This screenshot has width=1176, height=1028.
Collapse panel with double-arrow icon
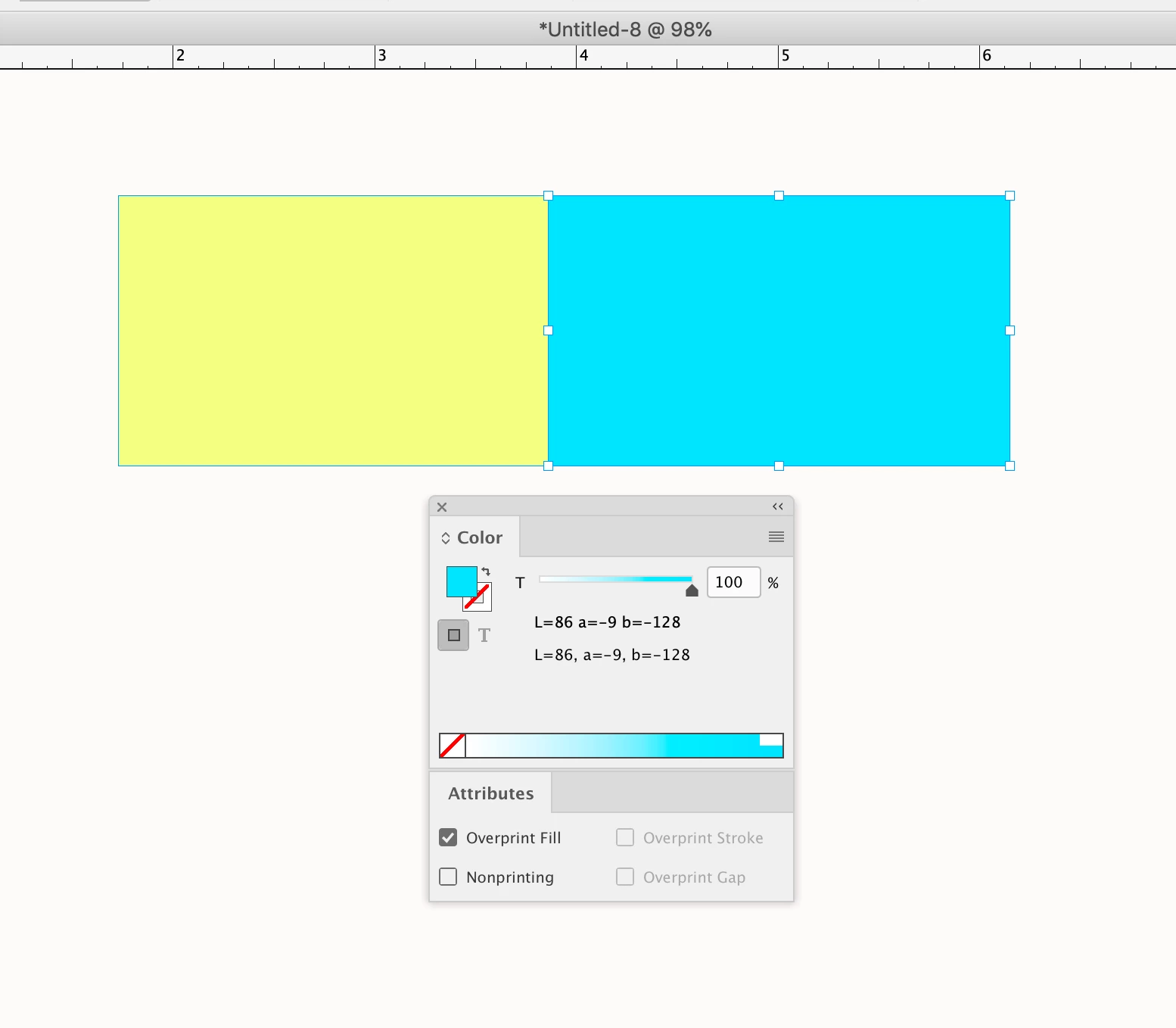point(777,506)
